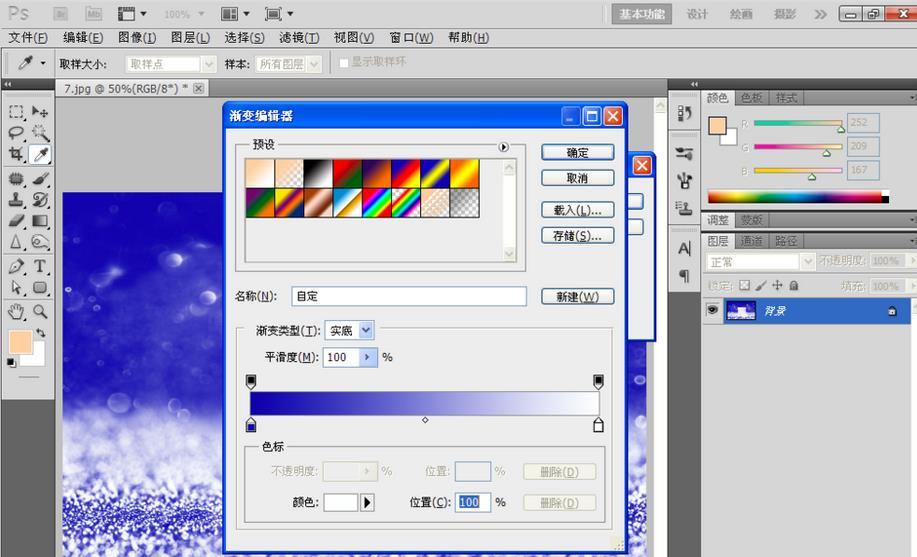
Task: Select the Hand tool
Action: tap(16, 312)
